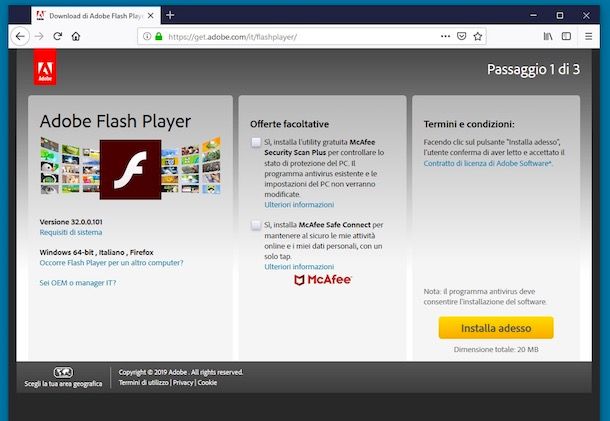
Task: Reload the page with the refresh icon
Action: point(58,36)
